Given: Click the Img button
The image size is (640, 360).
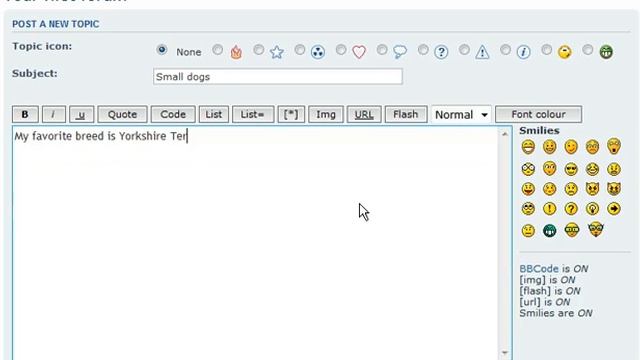Looking at the screenshot, I should click(x=326, y=114).
